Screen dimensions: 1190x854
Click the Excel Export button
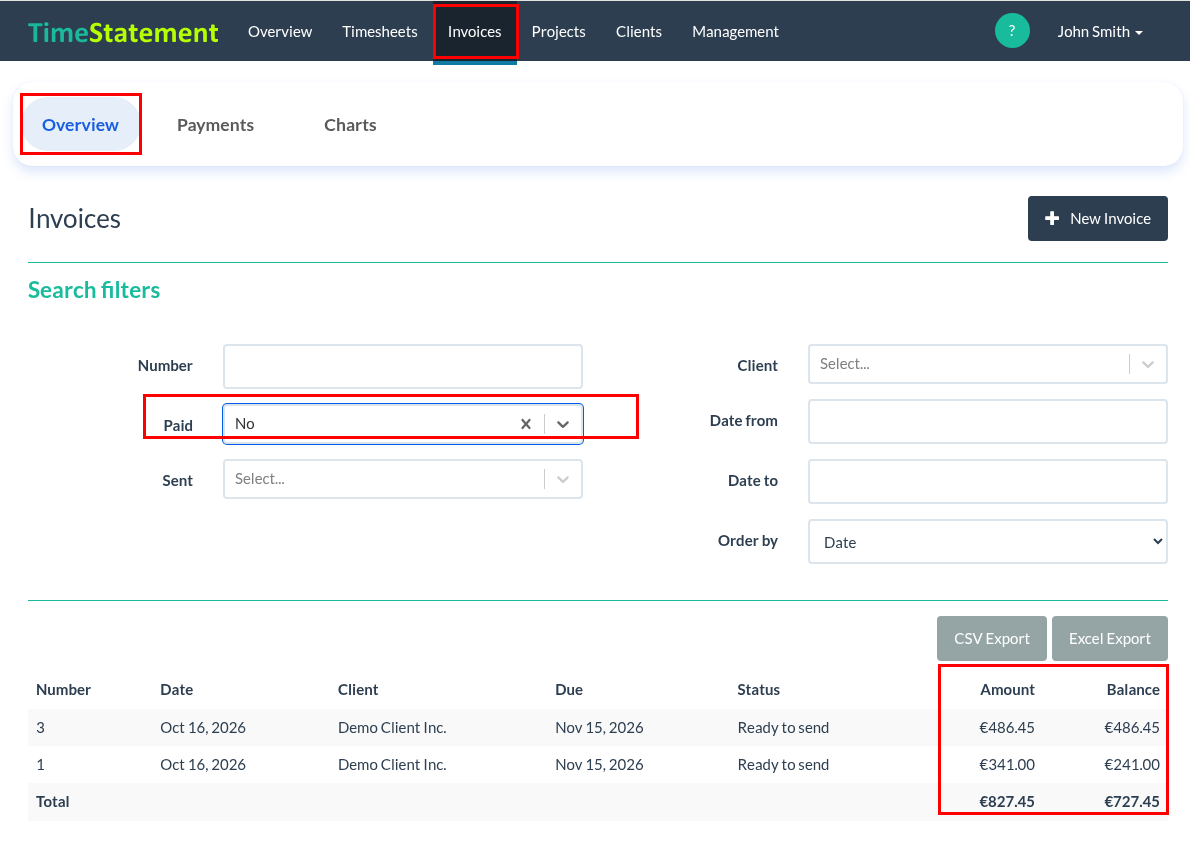[1110, 638]
